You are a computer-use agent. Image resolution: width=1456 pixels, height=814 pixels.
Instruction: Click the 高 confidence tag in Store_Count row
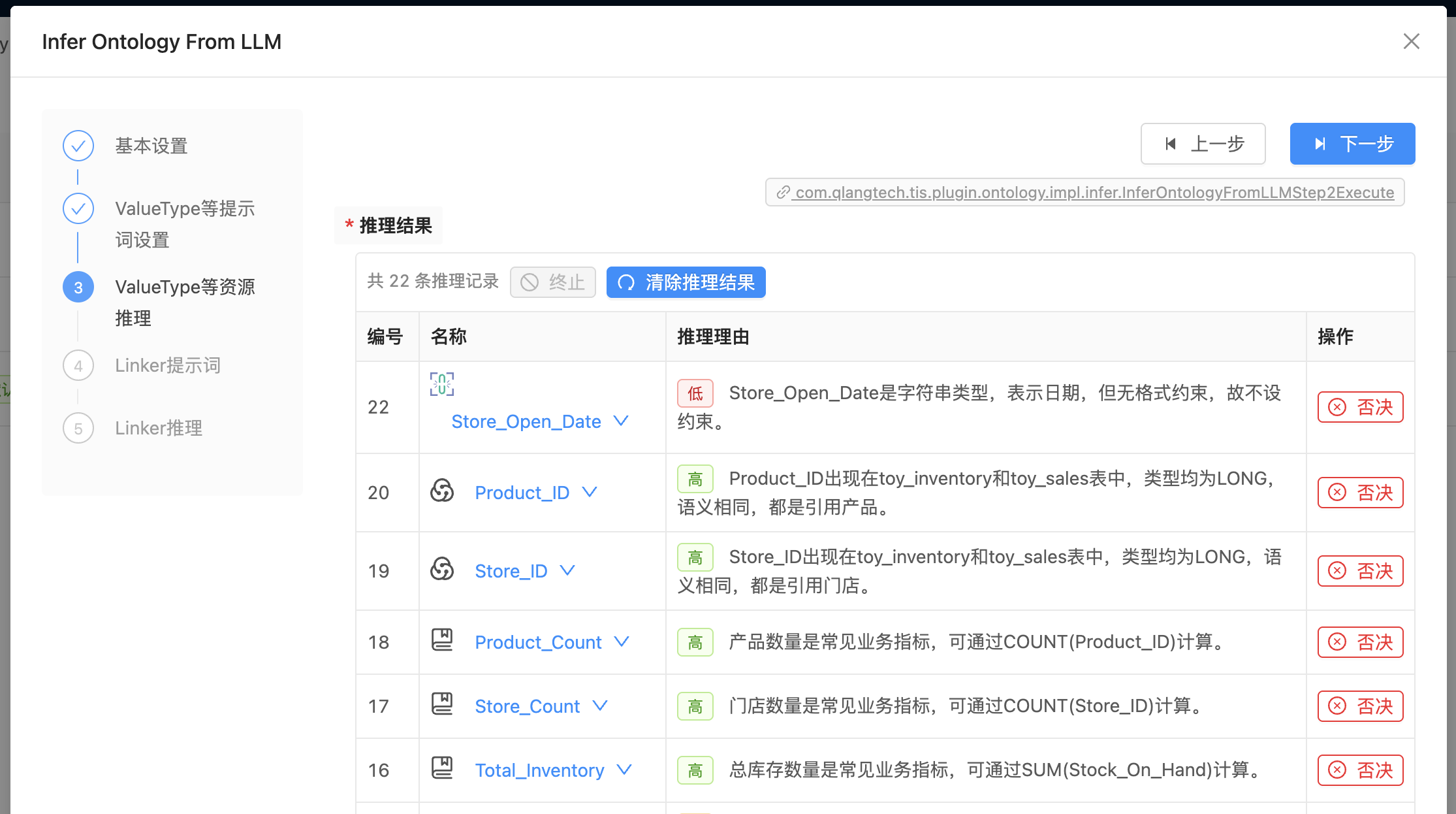[695, 706]
